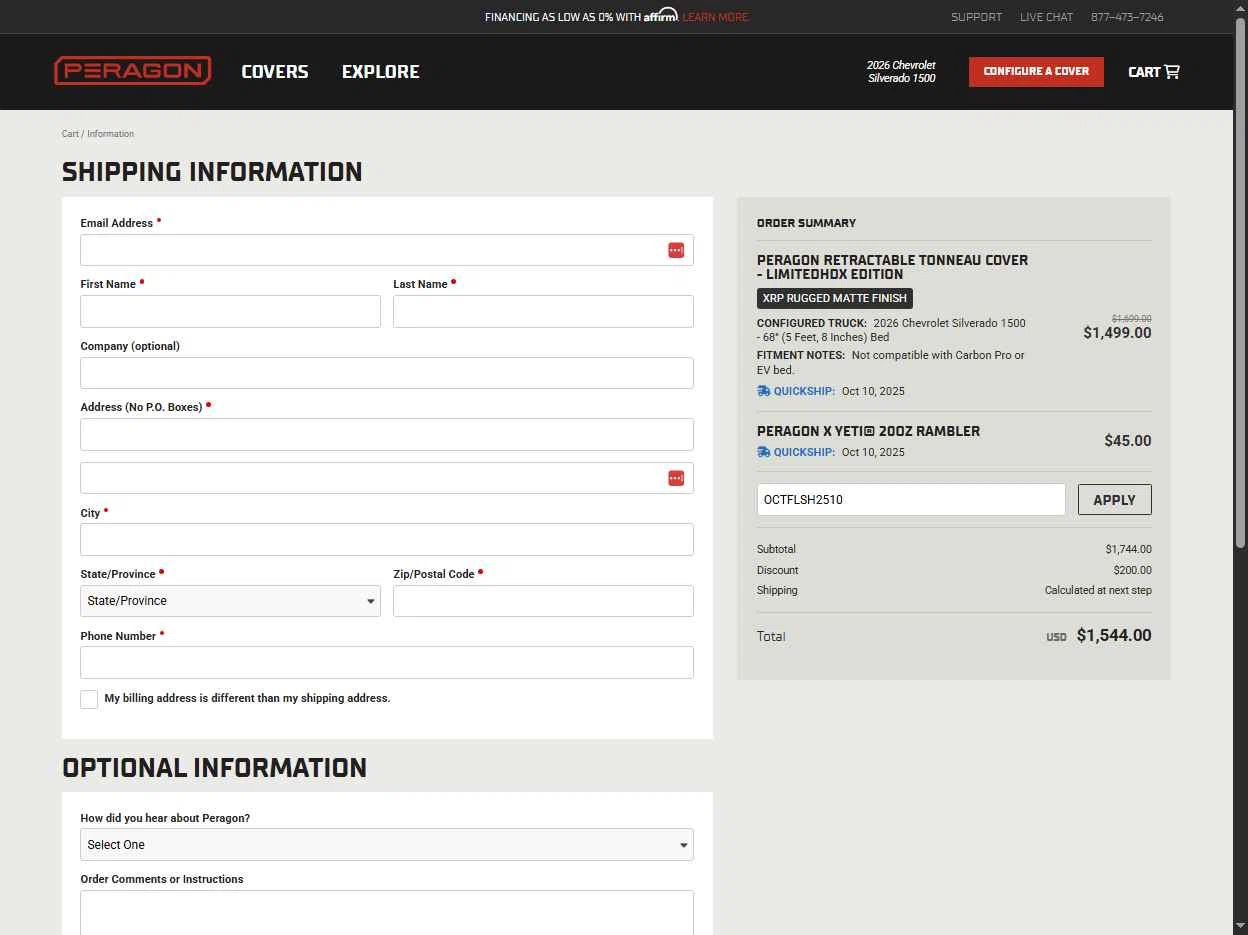
Task: Click Peragon Retractable Tonneau Cover title
Action: [892, 267]
